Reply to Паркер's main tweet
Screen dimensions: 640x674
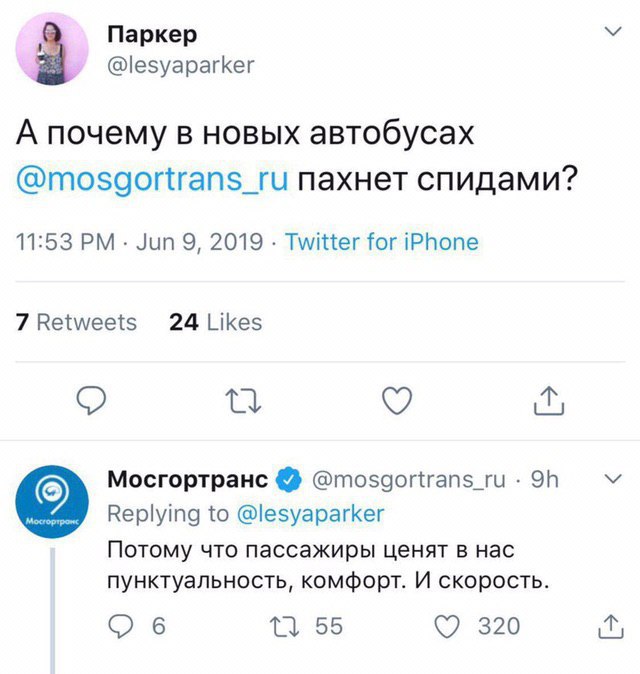(91, 401)
